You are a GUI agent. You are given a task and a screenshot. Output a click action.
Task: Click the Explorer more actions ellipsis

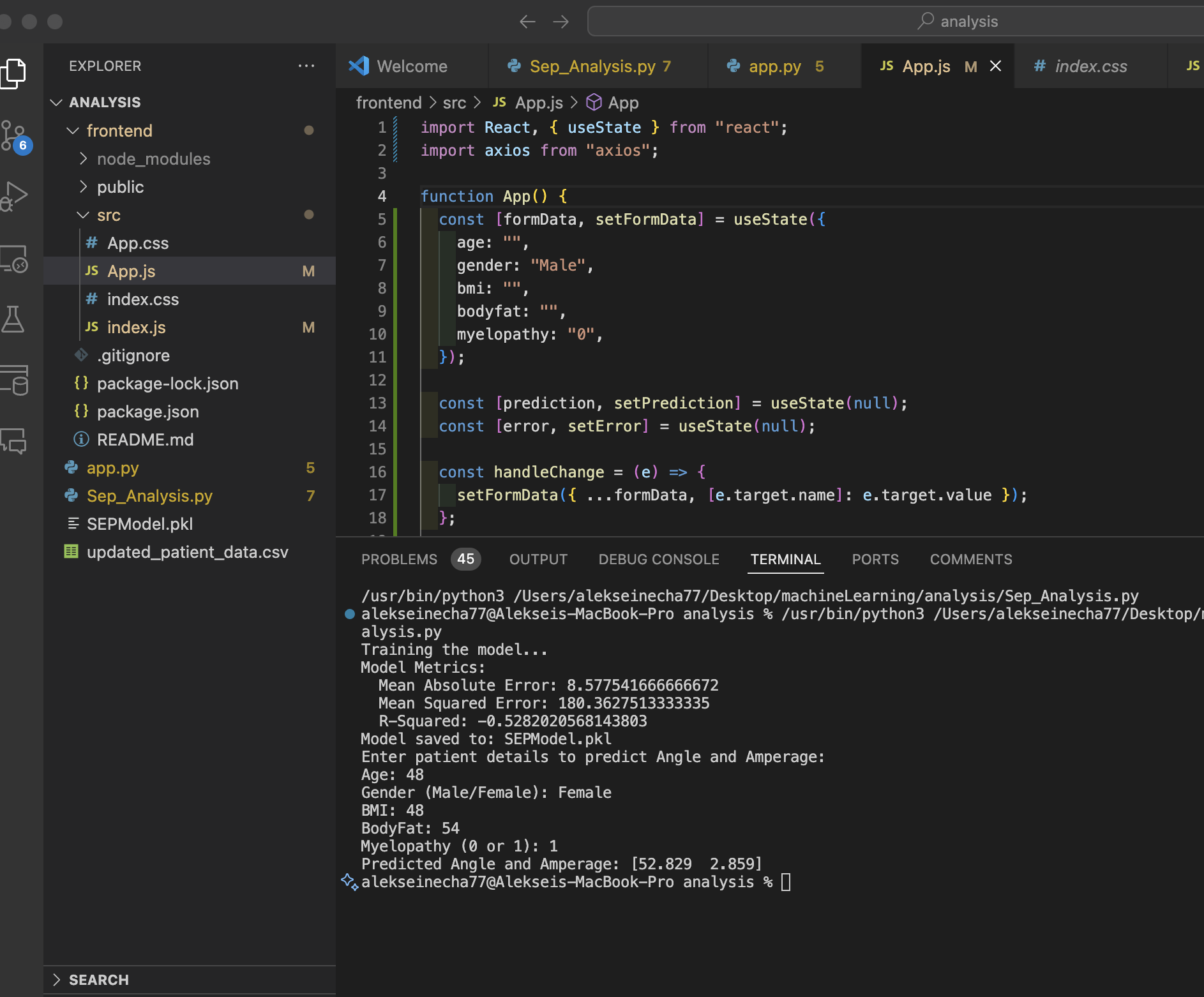coord(306,66)
